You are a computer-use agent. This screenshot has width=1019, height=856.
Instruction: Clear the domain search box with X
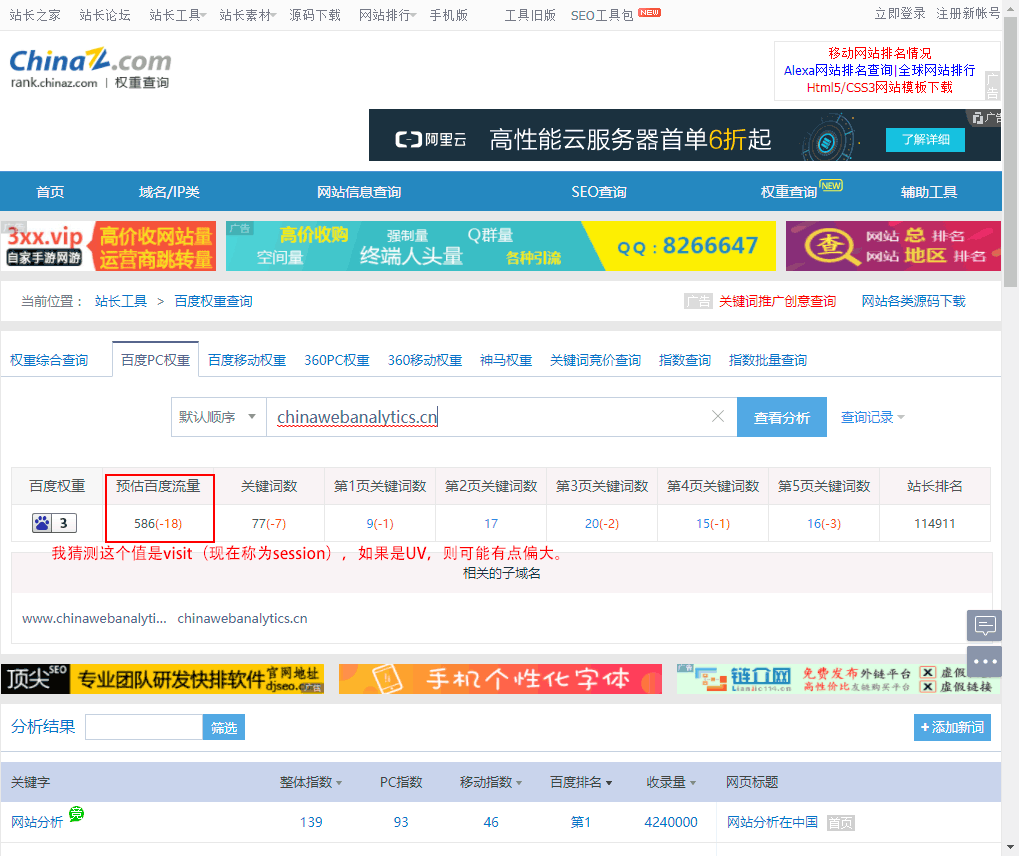click(x=717, y=417)
